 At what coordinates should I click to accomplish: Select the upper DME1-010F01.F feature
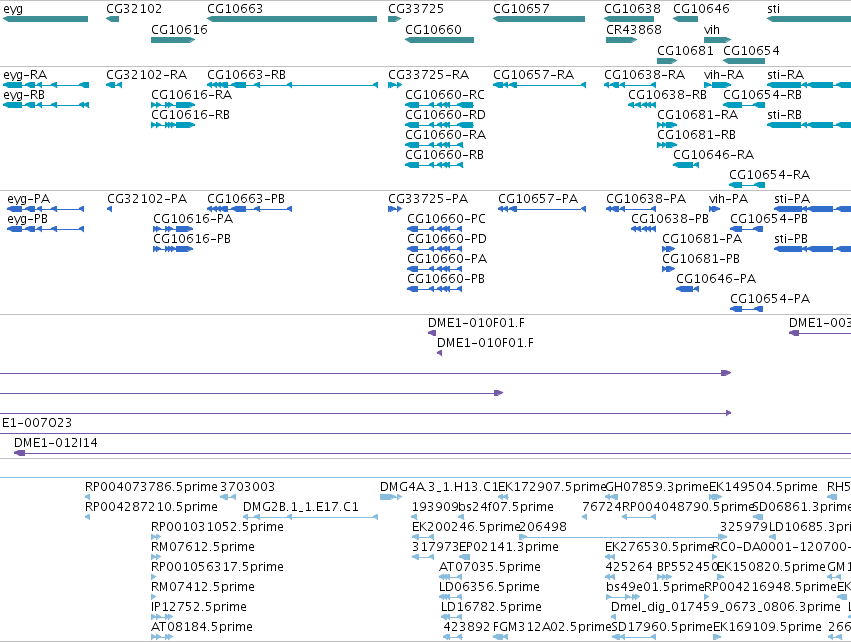click(x=432, y=333)
